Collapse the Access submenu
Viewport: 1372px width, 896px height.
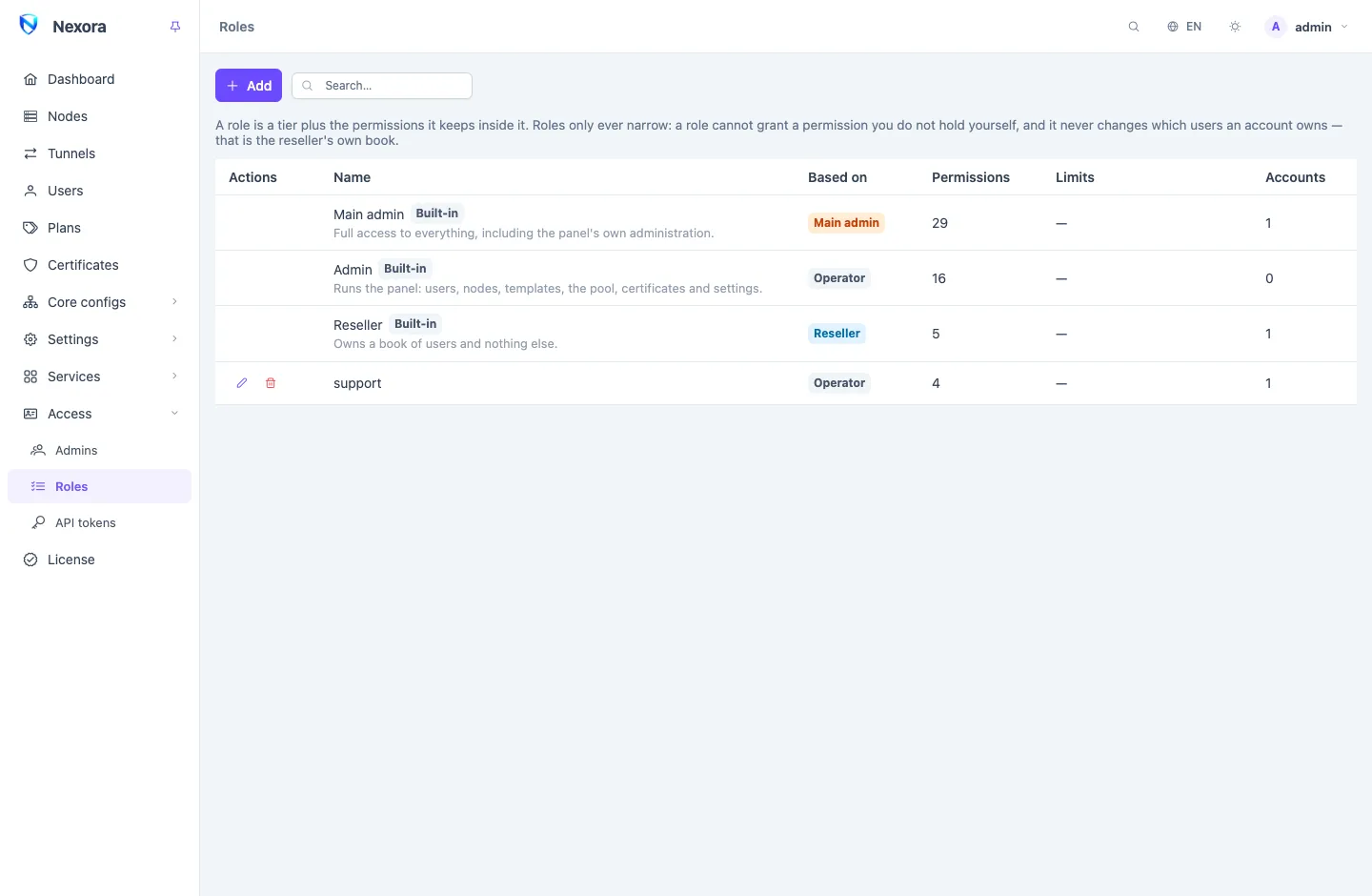pos(99,414)
